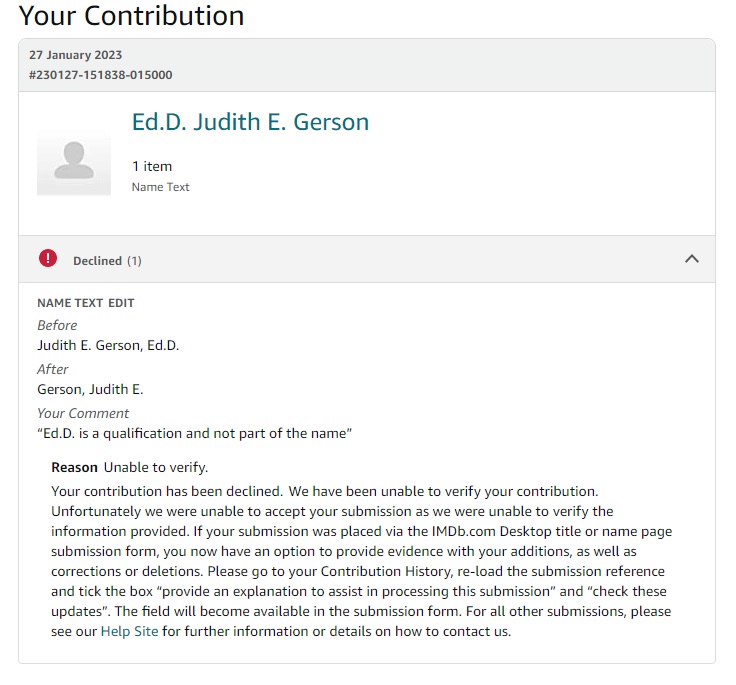Click the Before value Judith E. Gerson, Ed.D.
Viewport: 736px width, 685px height.
point(108,346)
